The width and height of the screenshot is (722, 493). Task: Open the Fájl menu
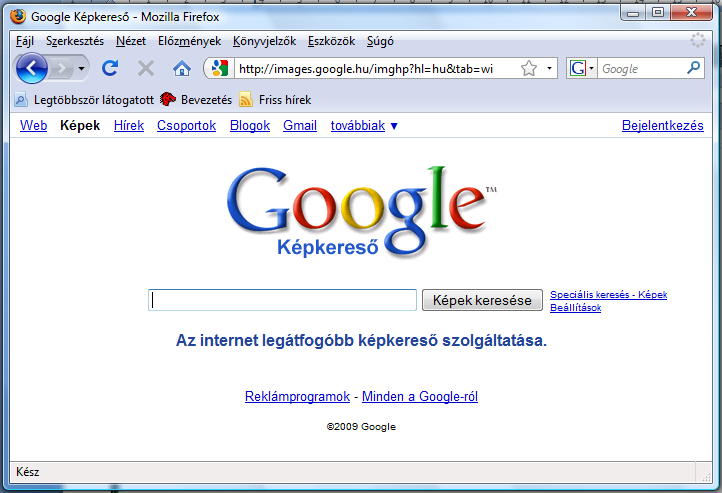coord(25,41)
